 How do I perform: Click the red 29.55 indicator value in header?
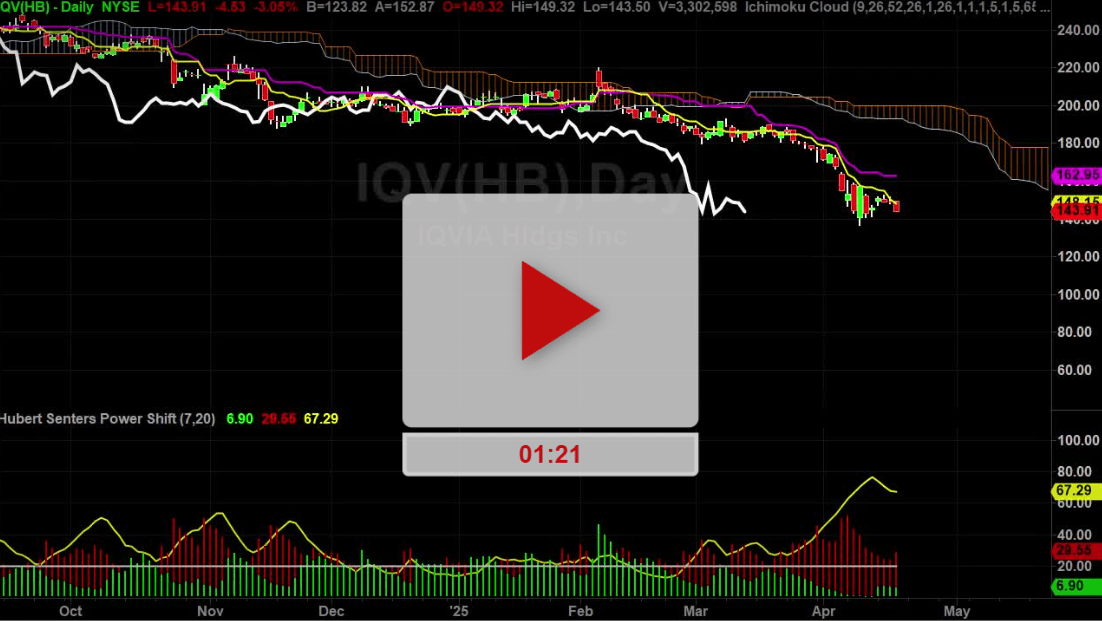click(x=279, y=419)
